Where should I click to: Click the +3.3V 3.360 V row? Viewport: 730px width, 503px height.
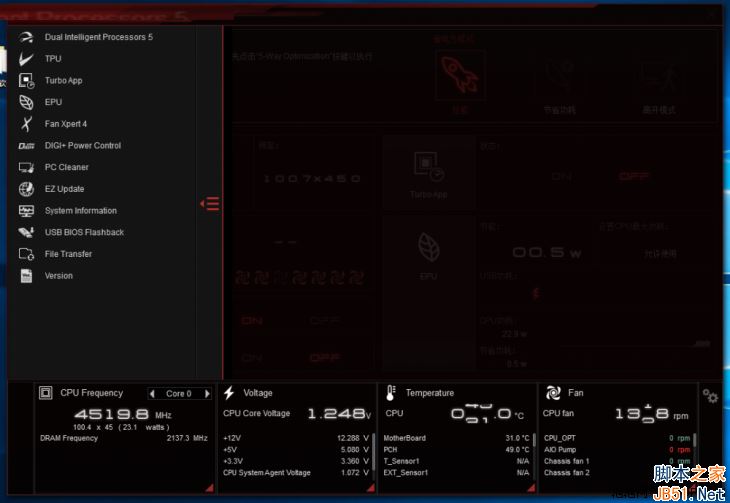pos(296,461)
